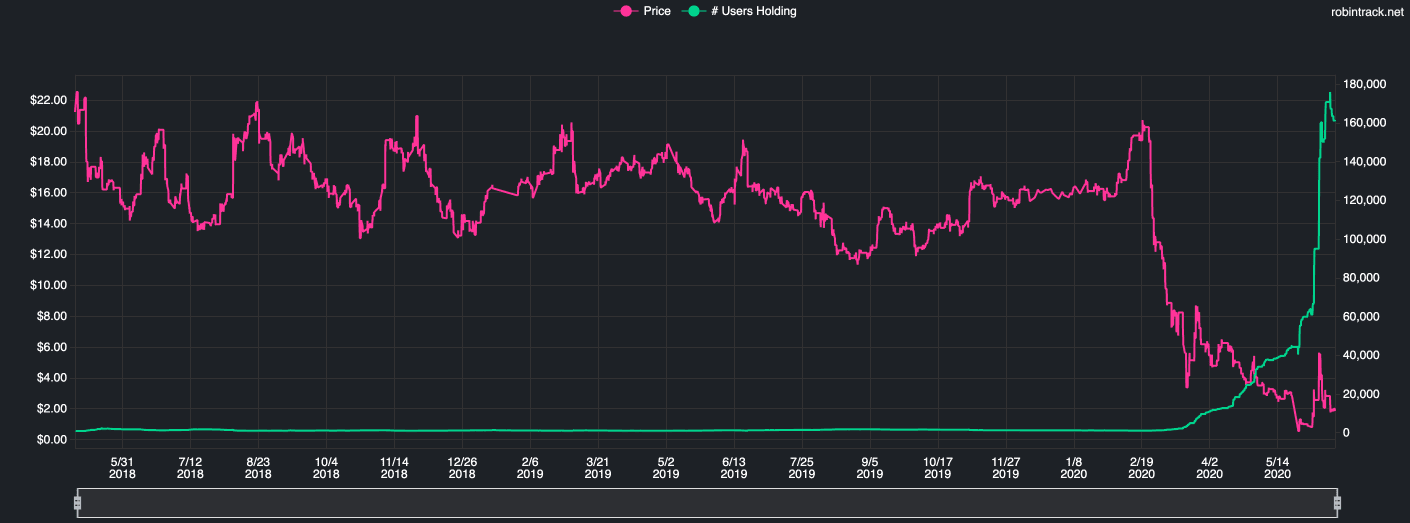Click the 5/14 2020 date label
This screenshot has height=523, width=1410.
click(1278, 468)
